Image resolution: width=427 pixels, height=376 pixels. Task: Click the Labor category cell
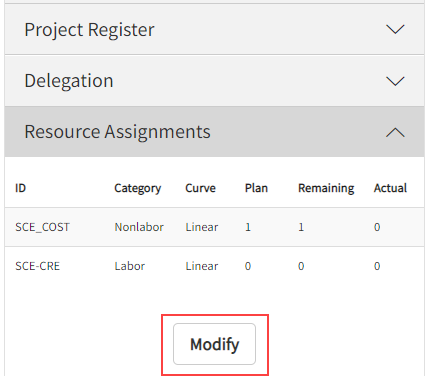(x=130, y=266)
